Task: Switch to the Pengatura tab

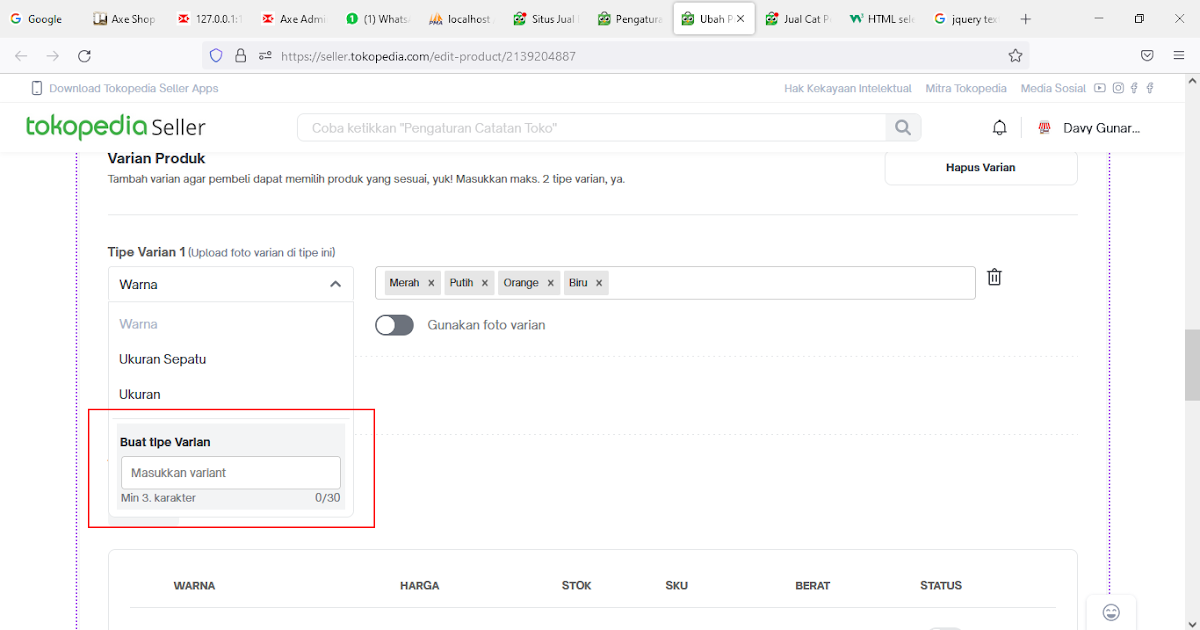Action: [630, 19]
